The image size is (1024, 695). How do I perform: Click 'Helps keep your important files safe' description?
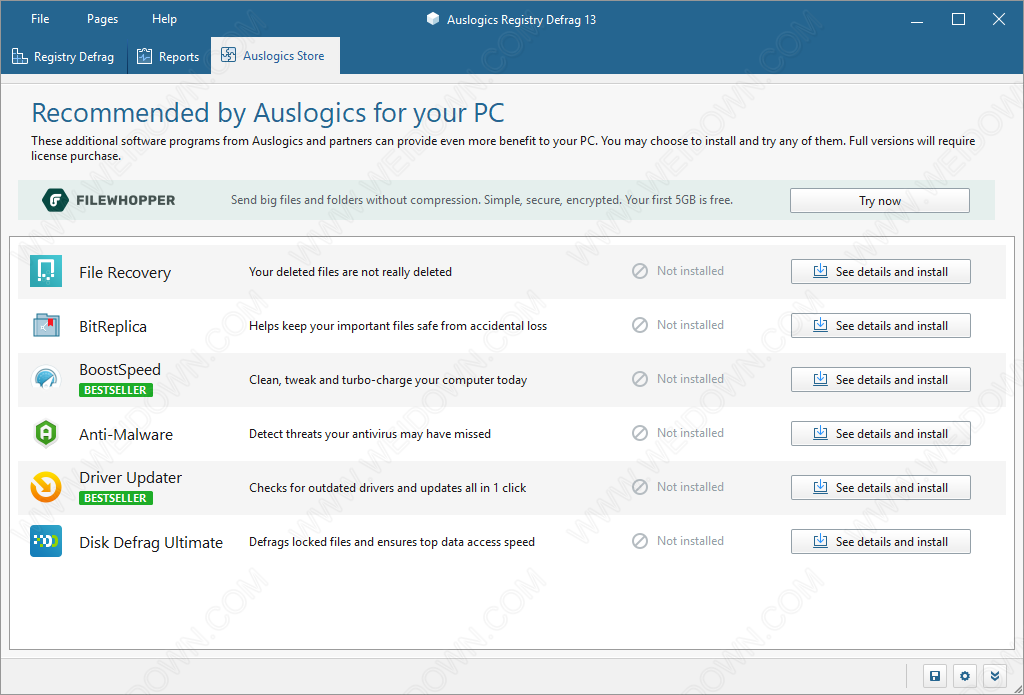point(398,326)
